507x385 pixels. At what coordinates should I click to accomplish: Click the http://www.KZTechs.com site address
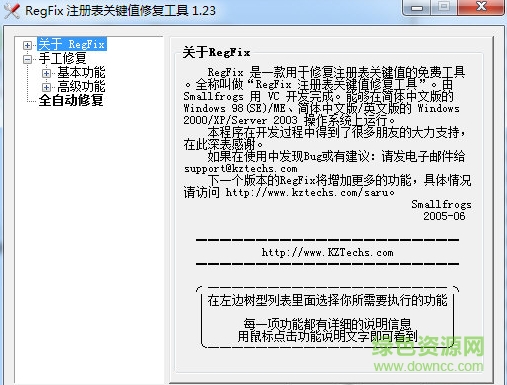click(x=327, y=252)
